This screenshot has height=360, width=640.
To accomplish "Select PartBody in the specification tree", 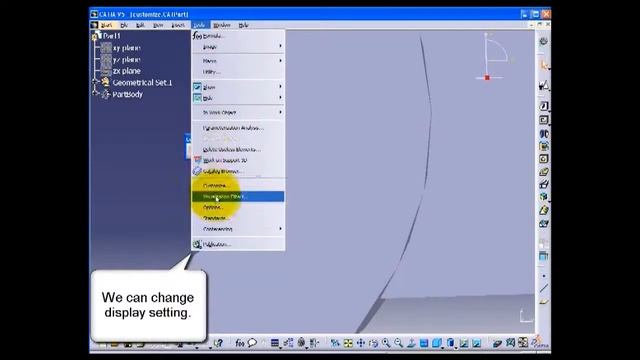I will pos(127,94).
